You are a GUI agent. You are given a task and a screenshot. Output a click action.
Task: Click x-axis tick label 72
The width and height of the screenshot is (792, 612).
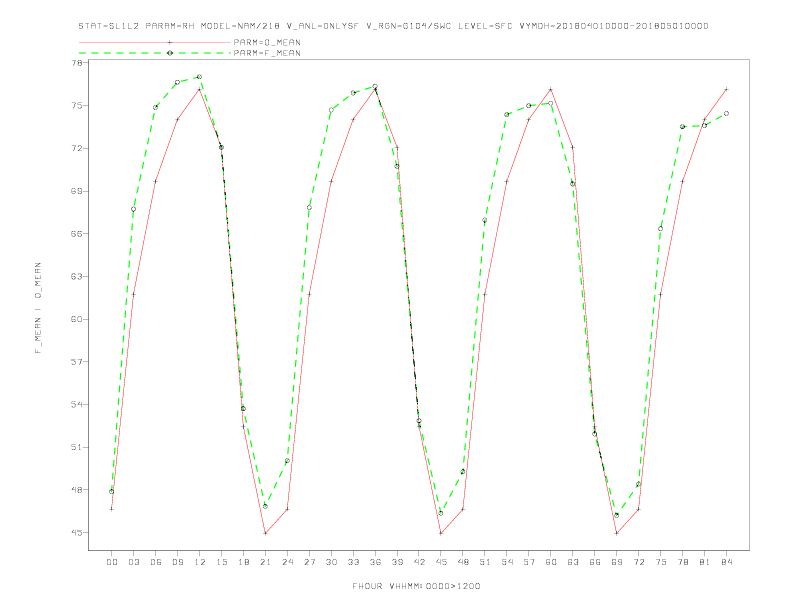(x=639, y=562)
